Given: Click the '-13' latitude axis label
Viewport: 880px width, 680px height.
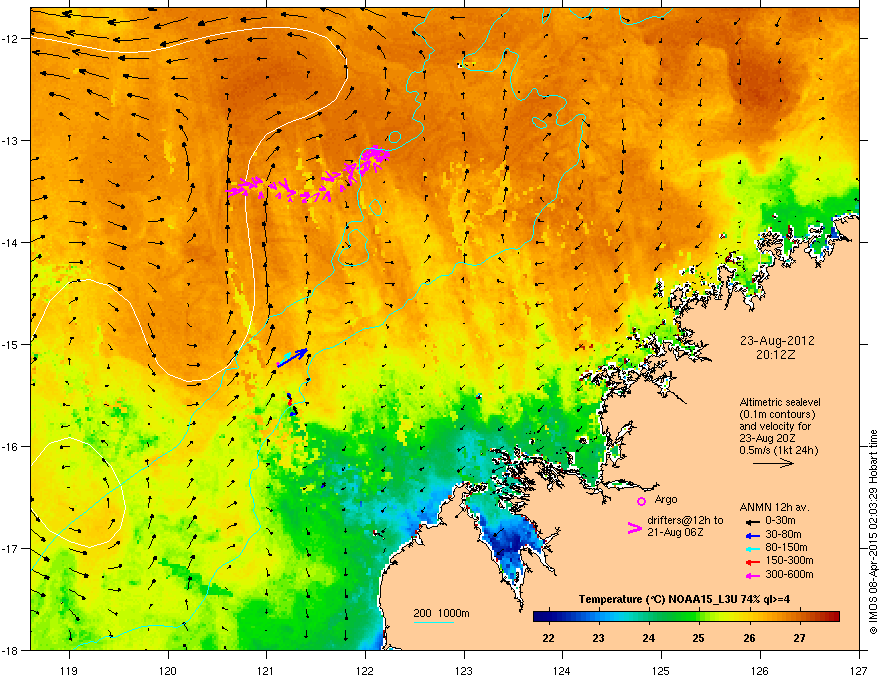Looking at the screenshot, I should [x=11, y=140].
